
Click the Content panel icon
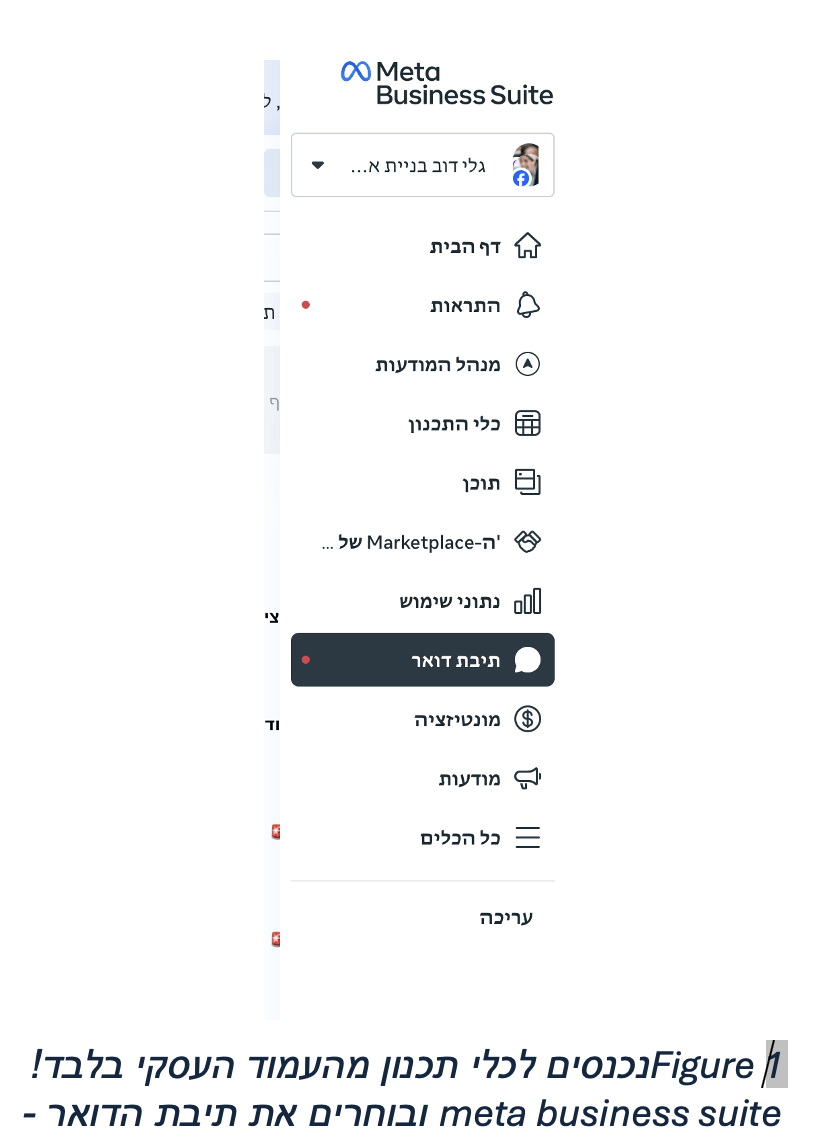coord(527,483)
